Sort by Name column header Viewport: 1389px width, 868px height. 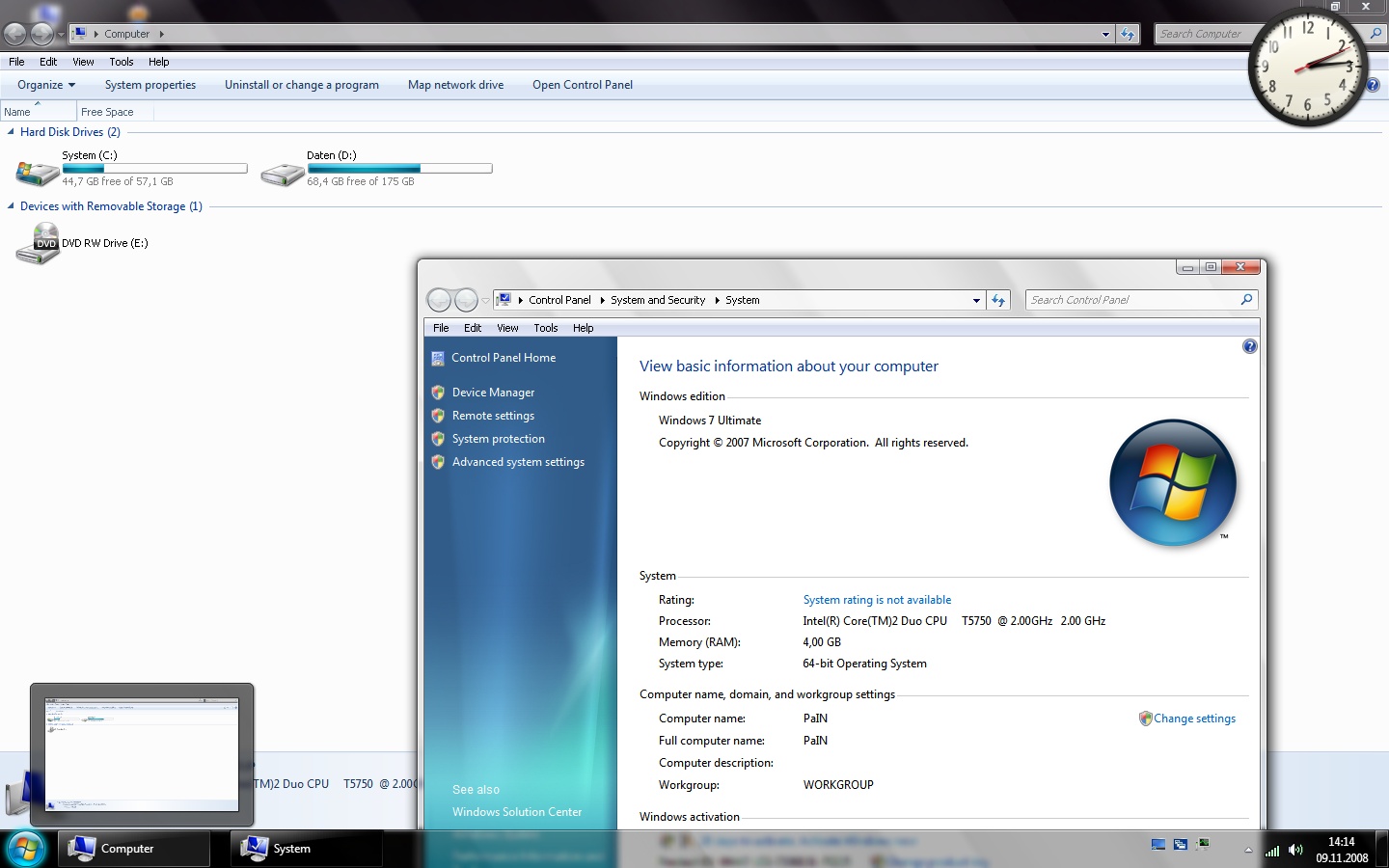[x=39, y=112]
